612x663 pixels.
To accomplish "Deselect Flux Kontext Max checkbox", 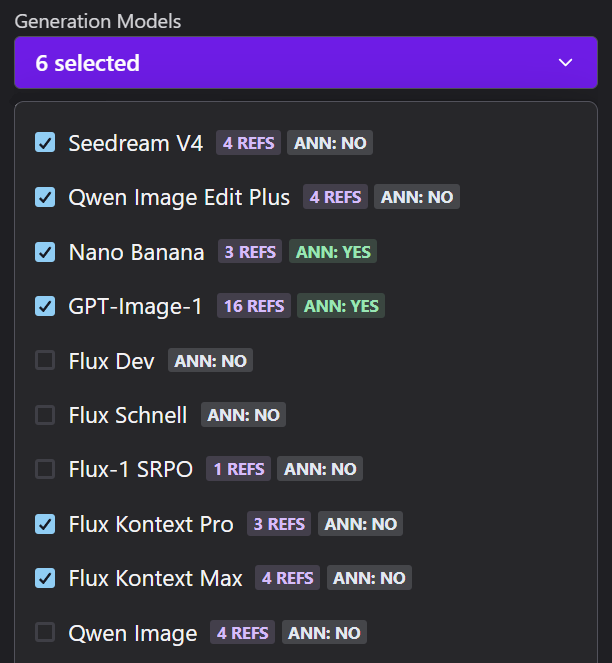I will pos(45,577).
